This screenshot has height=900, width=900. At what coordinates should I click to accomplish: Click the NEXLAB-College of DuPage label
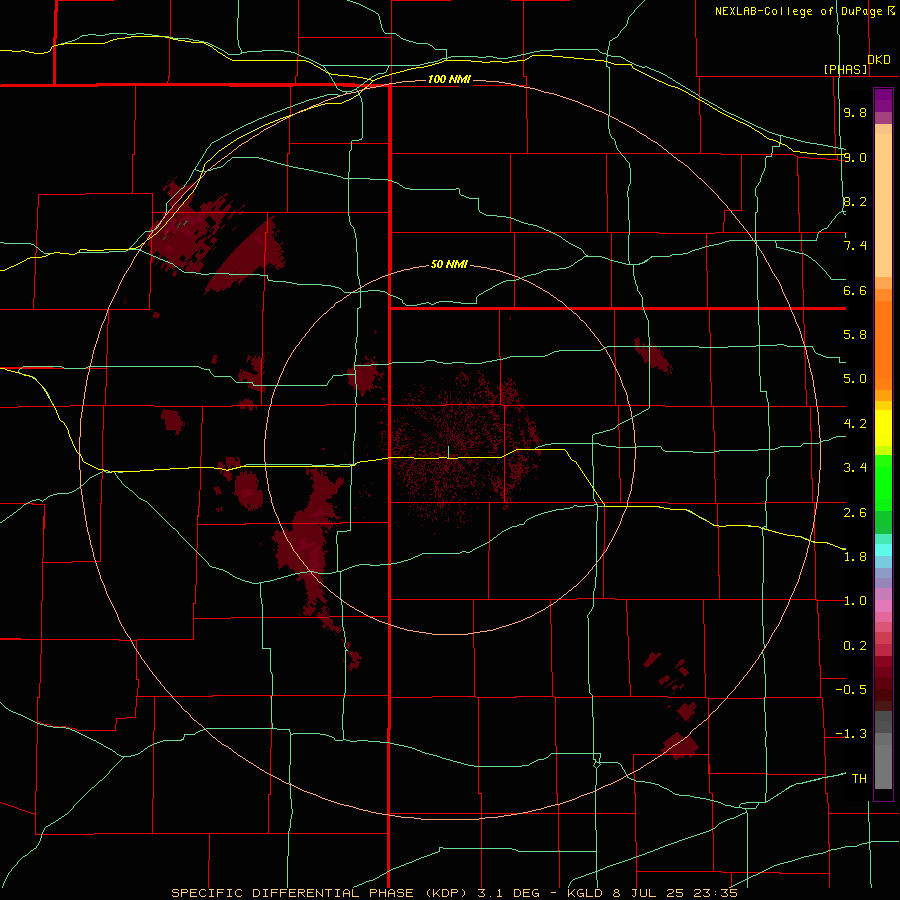point(798,11)
